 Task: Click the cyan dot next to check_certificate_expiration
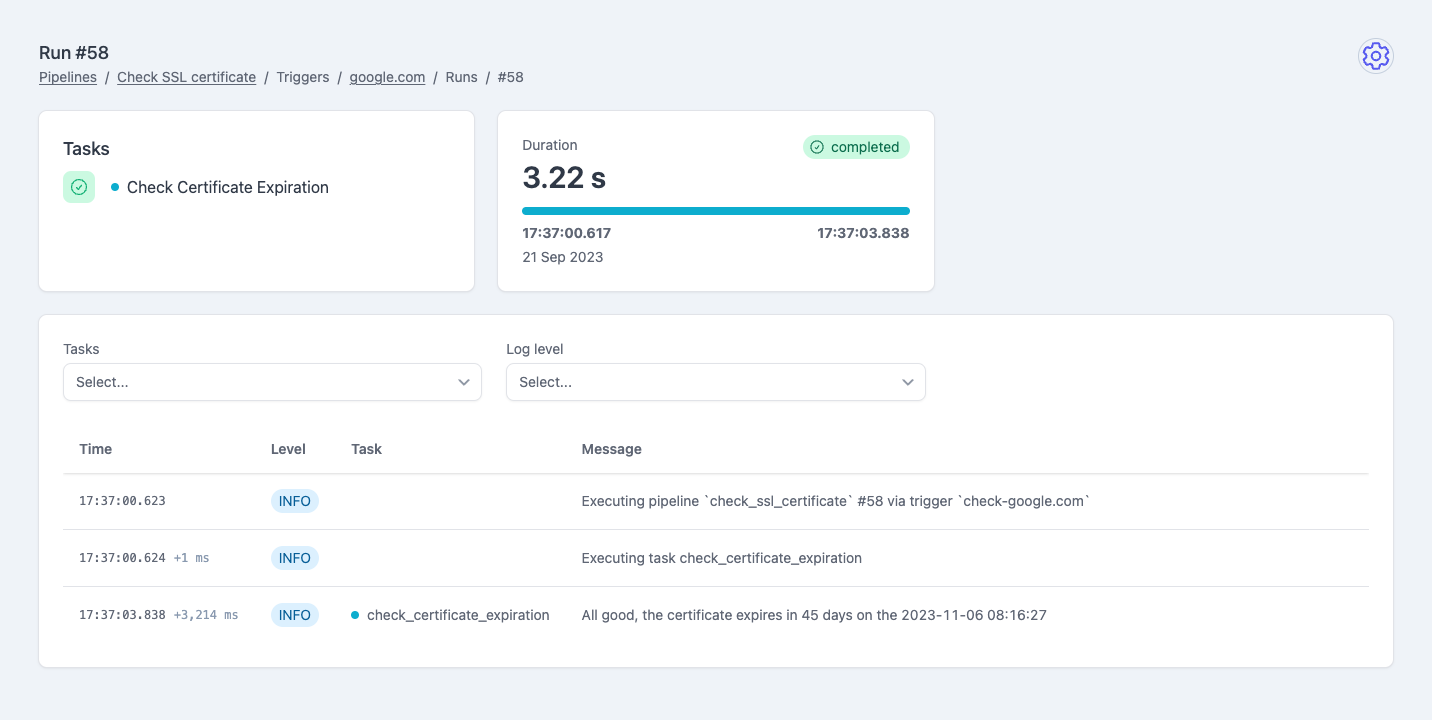tap(355, 615)
